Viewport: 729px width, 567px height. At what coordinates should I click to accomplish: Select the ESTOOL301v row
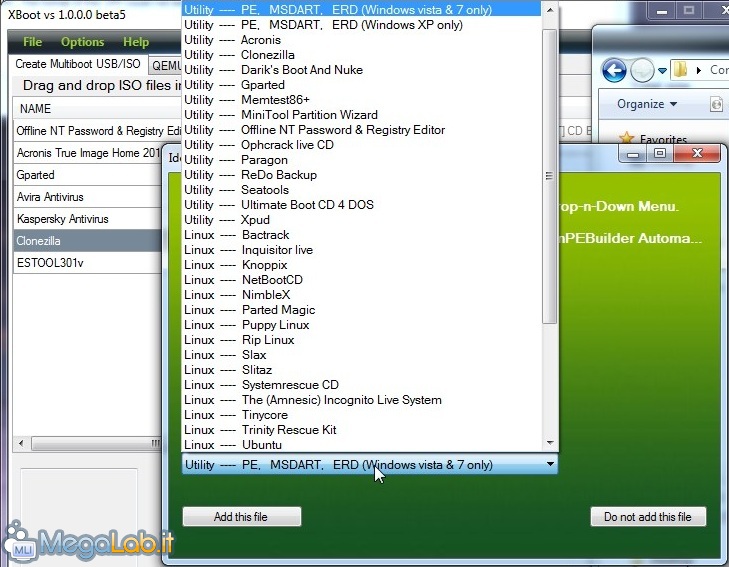88,263
